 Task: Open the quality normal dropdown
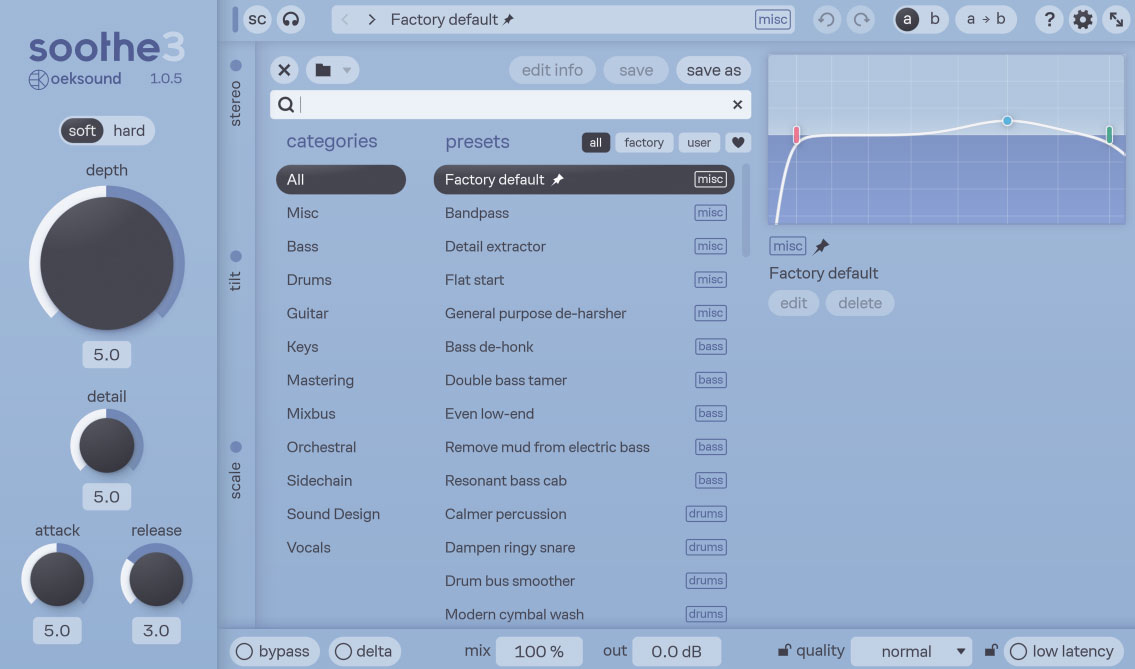pyautogui.click(x=911, y=651)
